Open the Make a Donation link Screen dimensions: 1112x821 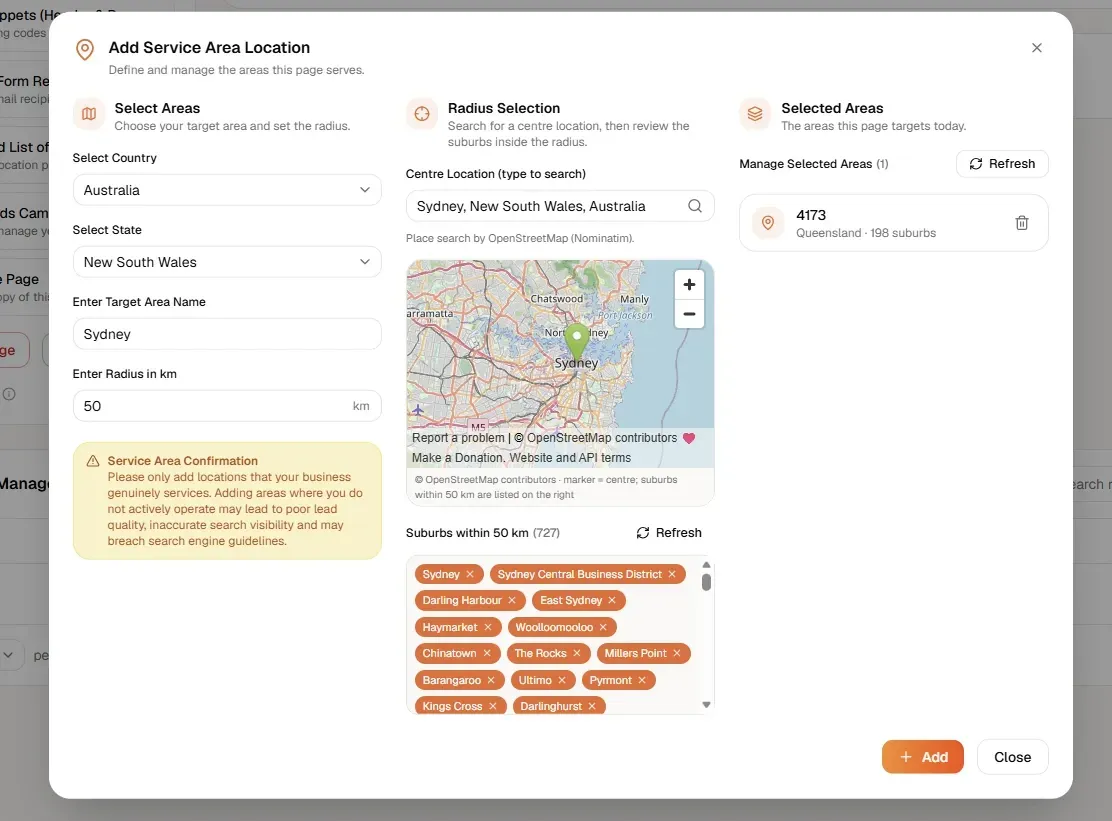[457, 457]
